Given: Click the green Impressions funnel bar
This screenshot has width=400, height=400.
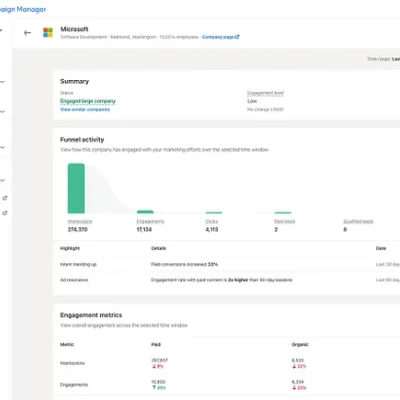Looking at the screenshot, I should point(76,188).
